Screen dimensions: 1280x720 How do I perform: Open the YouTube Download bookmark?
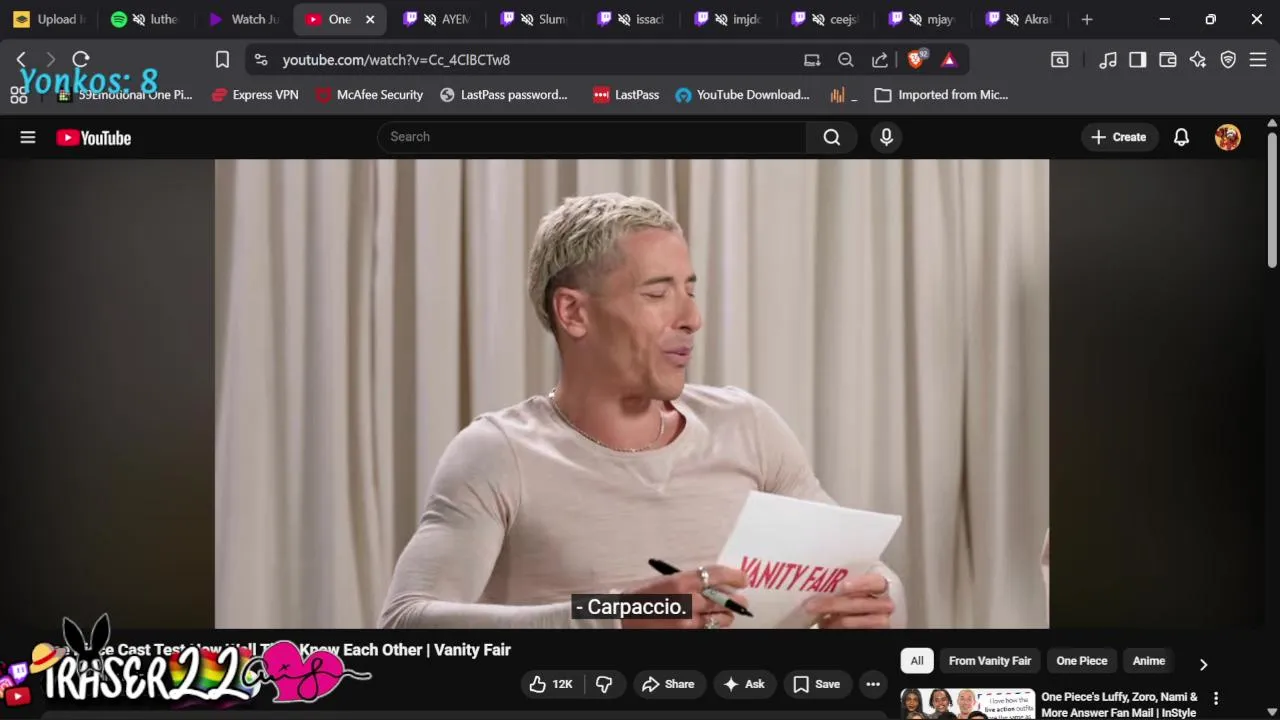click(743, 95)
